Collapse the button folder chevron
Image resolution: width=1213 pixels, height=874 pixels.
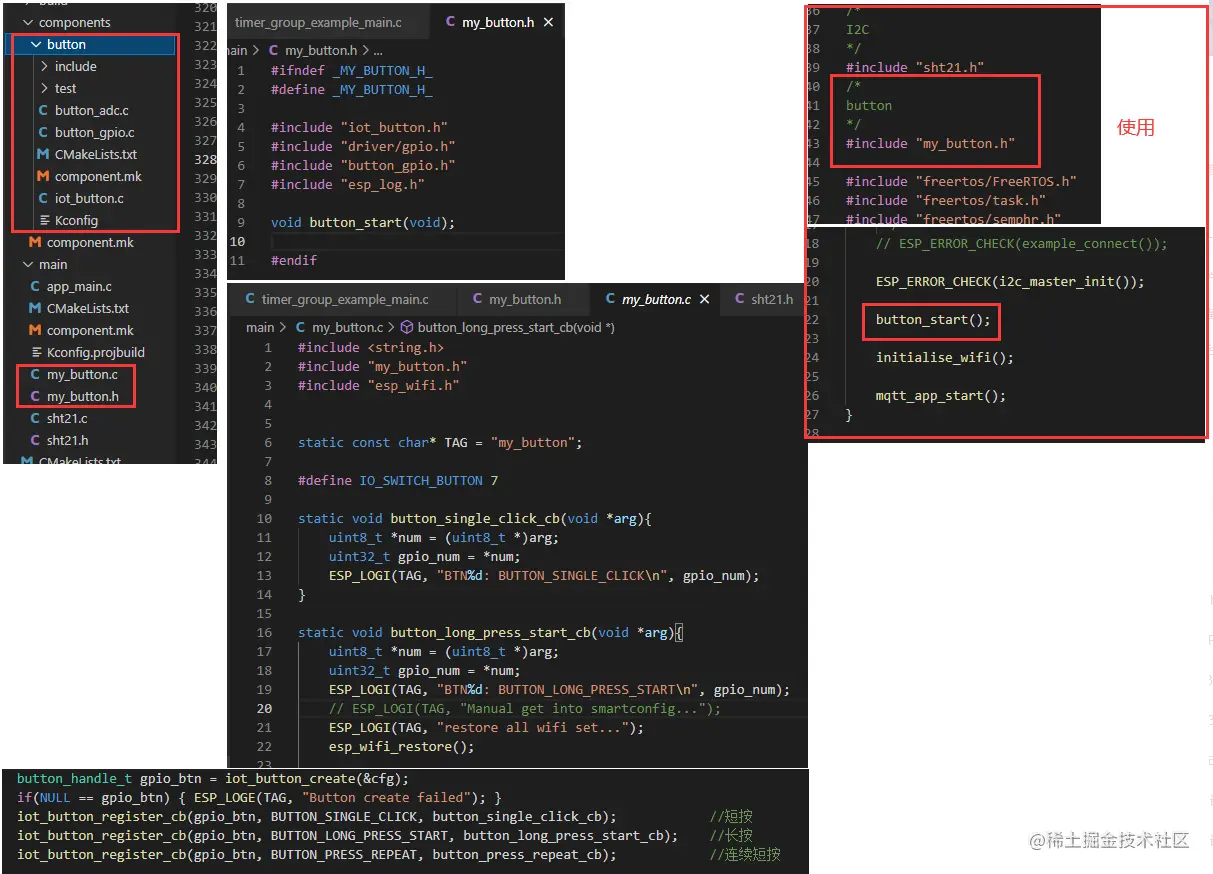click(36, 44)
